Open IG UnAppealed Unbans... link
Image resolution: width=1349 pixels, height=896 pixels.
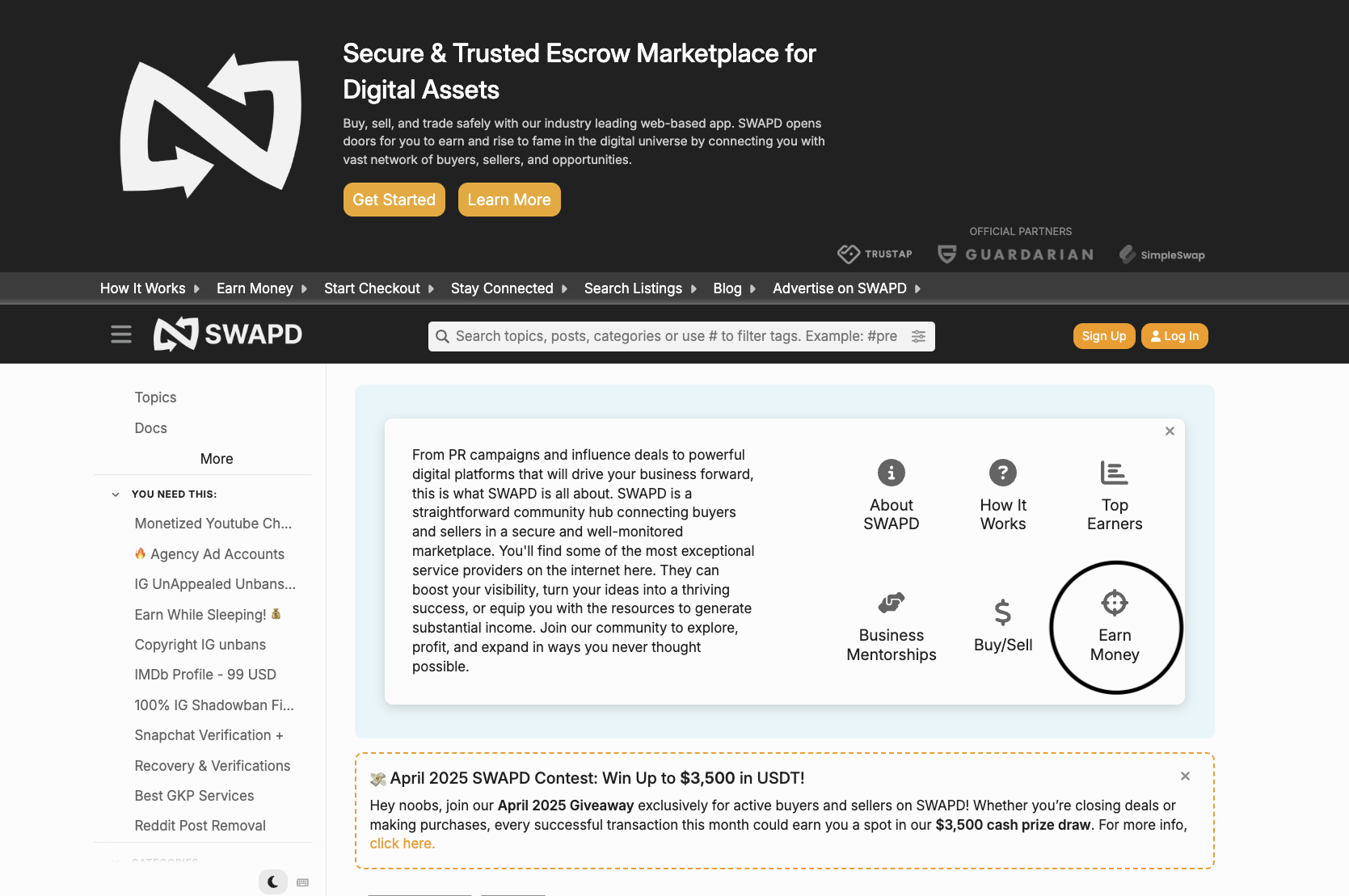click(x=215, y=584)
